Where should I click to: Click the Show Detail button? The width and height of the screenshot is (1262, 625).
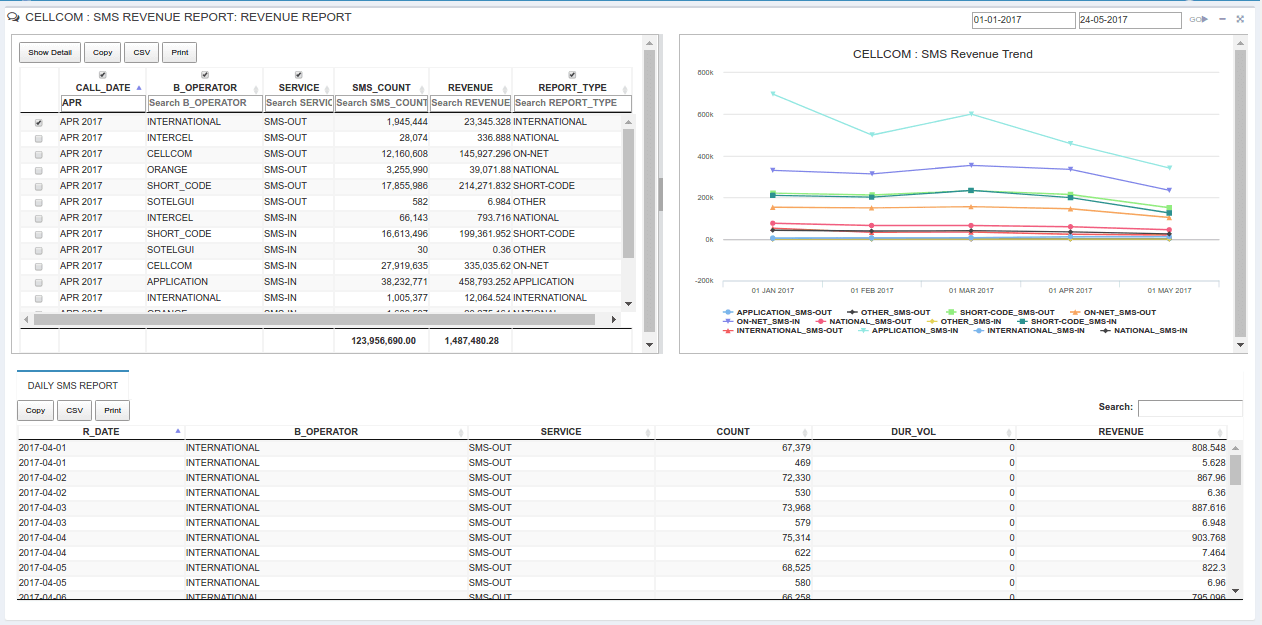[50, 52]
